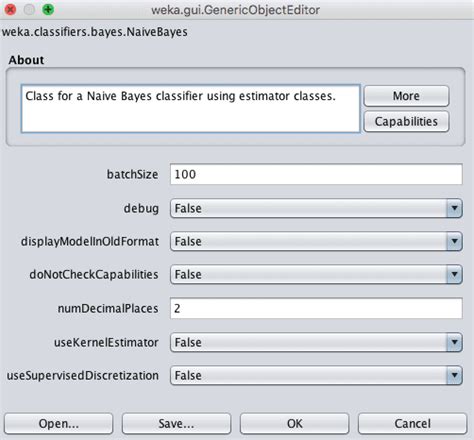The width and height of the screenshot is (474, 440).
Task: Close the window with the red button
Action: coord(10,10)
